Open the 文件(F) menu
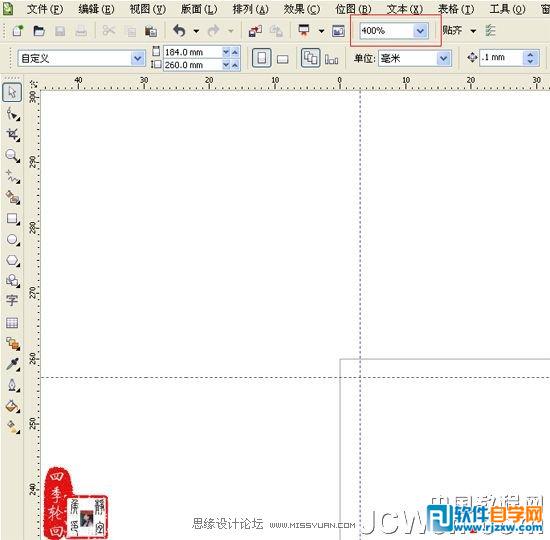Viewport: 550px width, 540px height. (45, 9)
